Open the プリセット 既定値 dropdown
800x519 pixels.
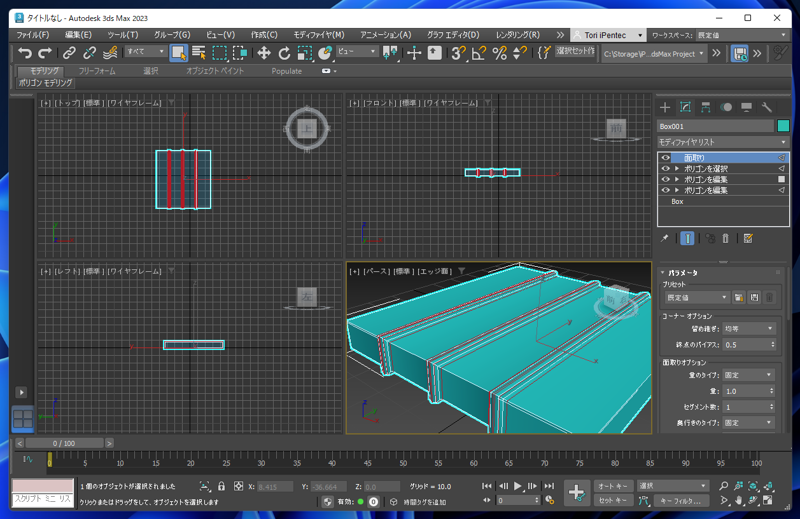point(696,297)
